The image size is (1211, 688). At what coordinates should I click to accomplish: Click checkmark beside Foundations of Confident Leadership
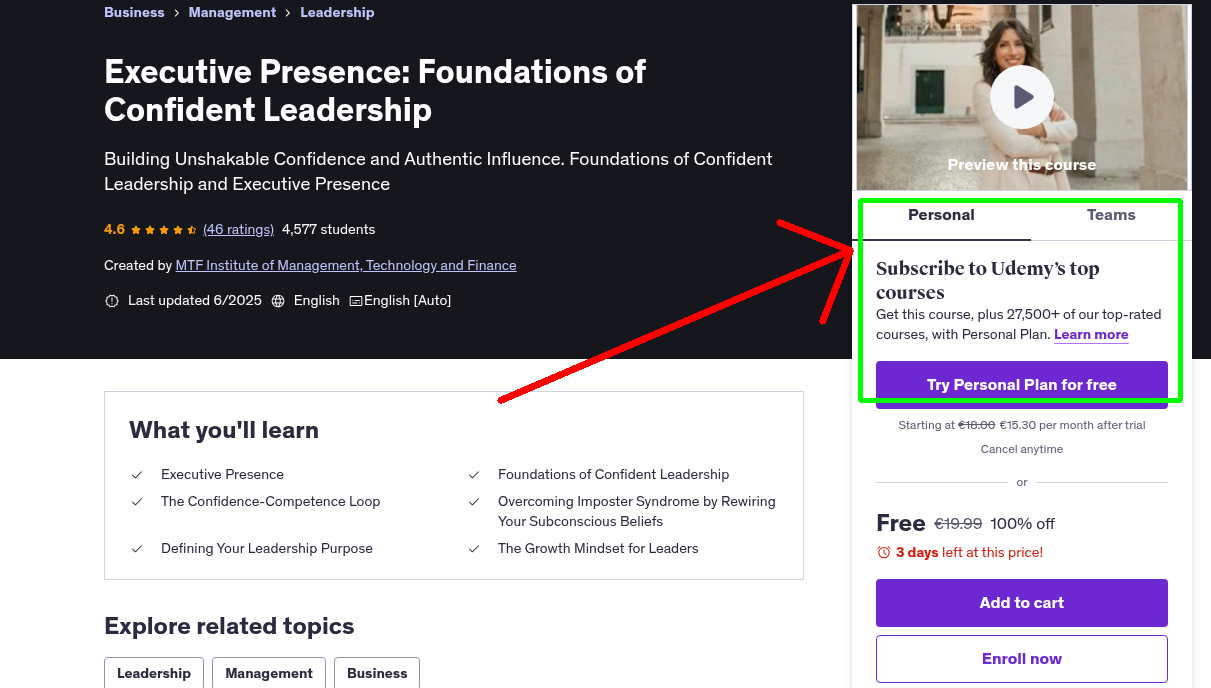tap(475, 475)
